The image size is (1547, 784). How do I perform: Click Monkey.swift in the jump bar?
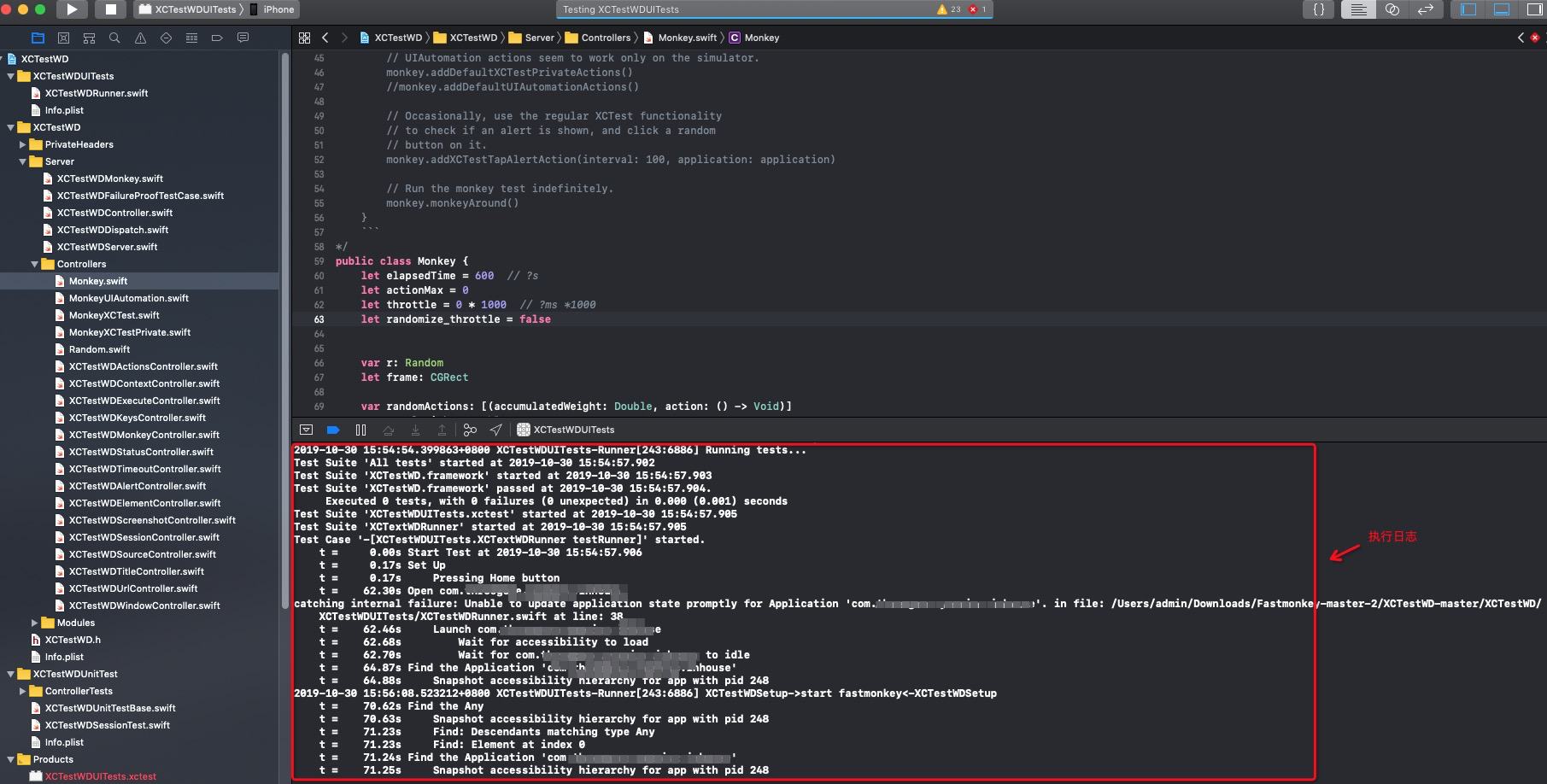[680, 38]
